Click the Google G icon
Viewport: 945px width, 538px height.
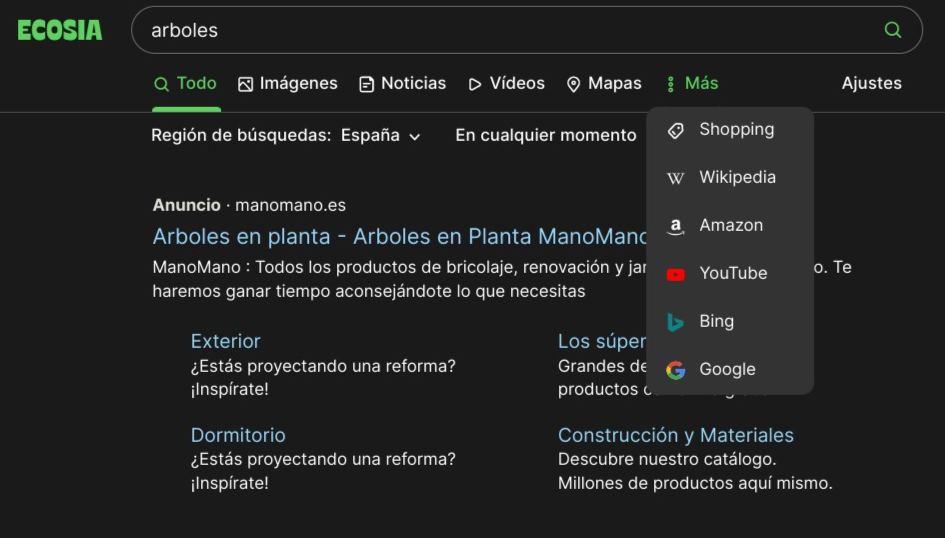coord(676,370)
